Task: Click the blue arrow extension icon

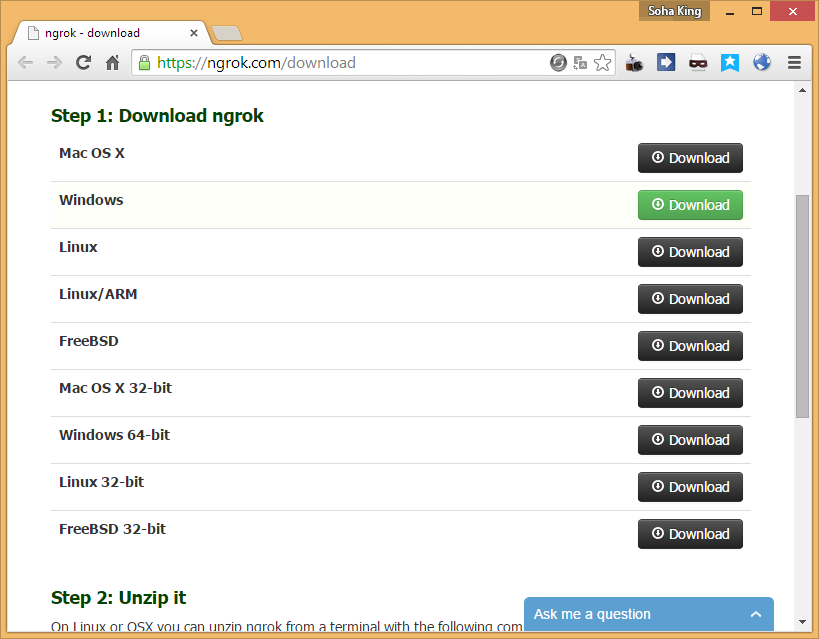Action: [x=666, y=62]
